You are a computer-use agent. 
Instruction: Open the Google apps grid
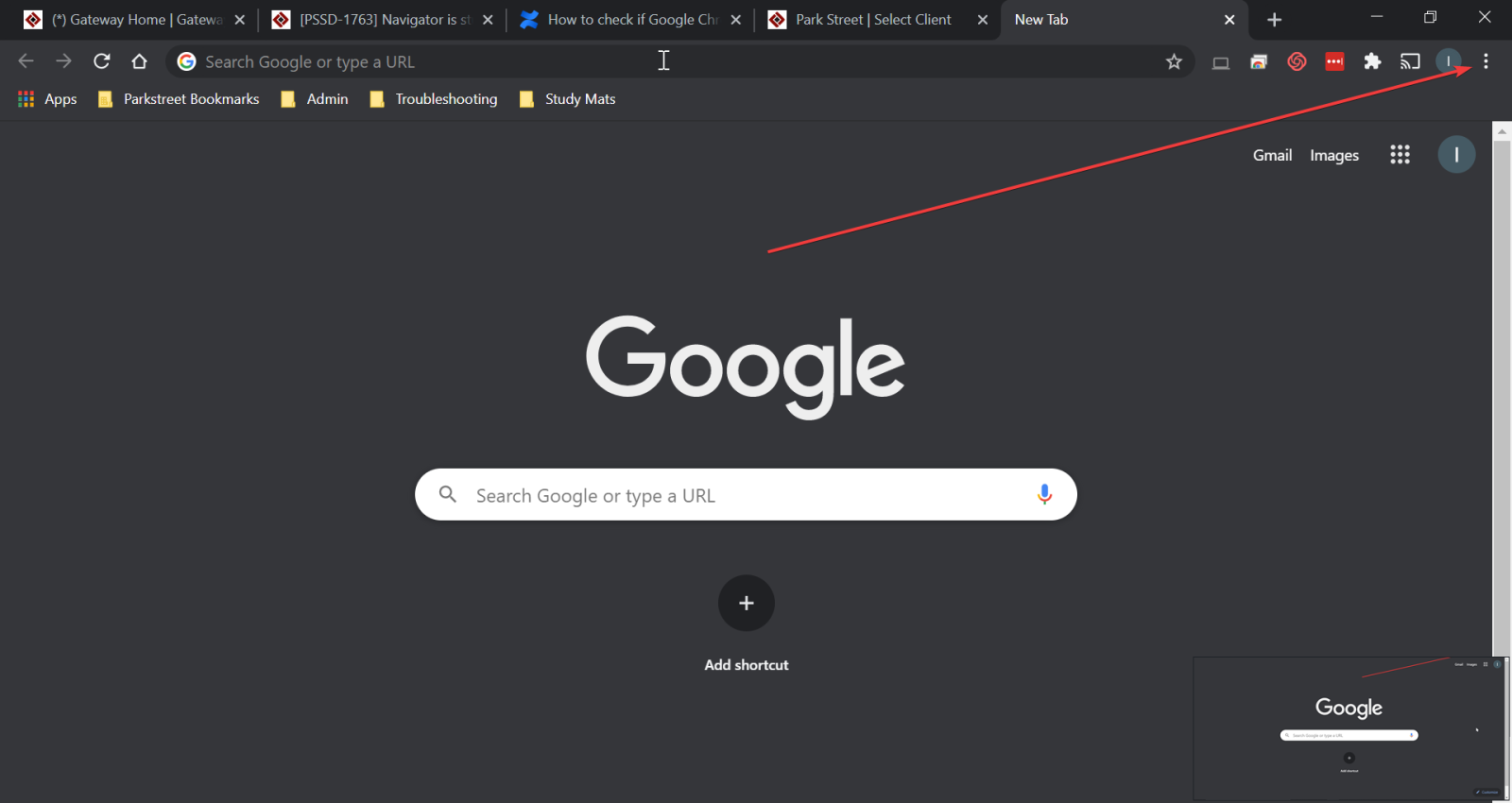[1400, 155]
